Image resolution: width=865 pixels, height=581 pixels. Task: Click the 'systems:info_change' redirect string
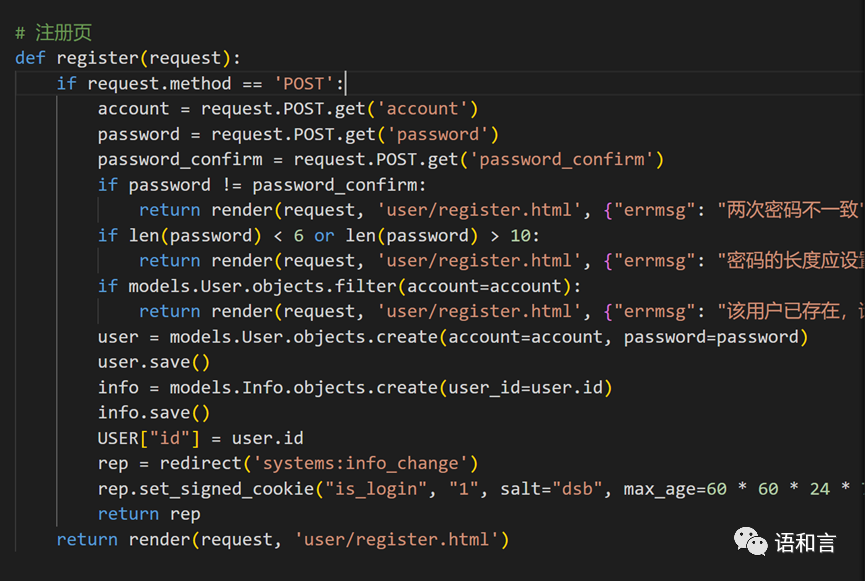point(364,463)
